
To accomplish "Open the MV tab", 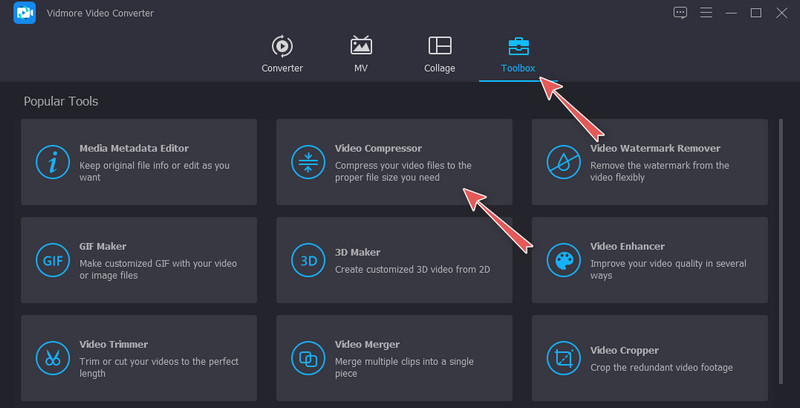I will [x=361, y=54].
